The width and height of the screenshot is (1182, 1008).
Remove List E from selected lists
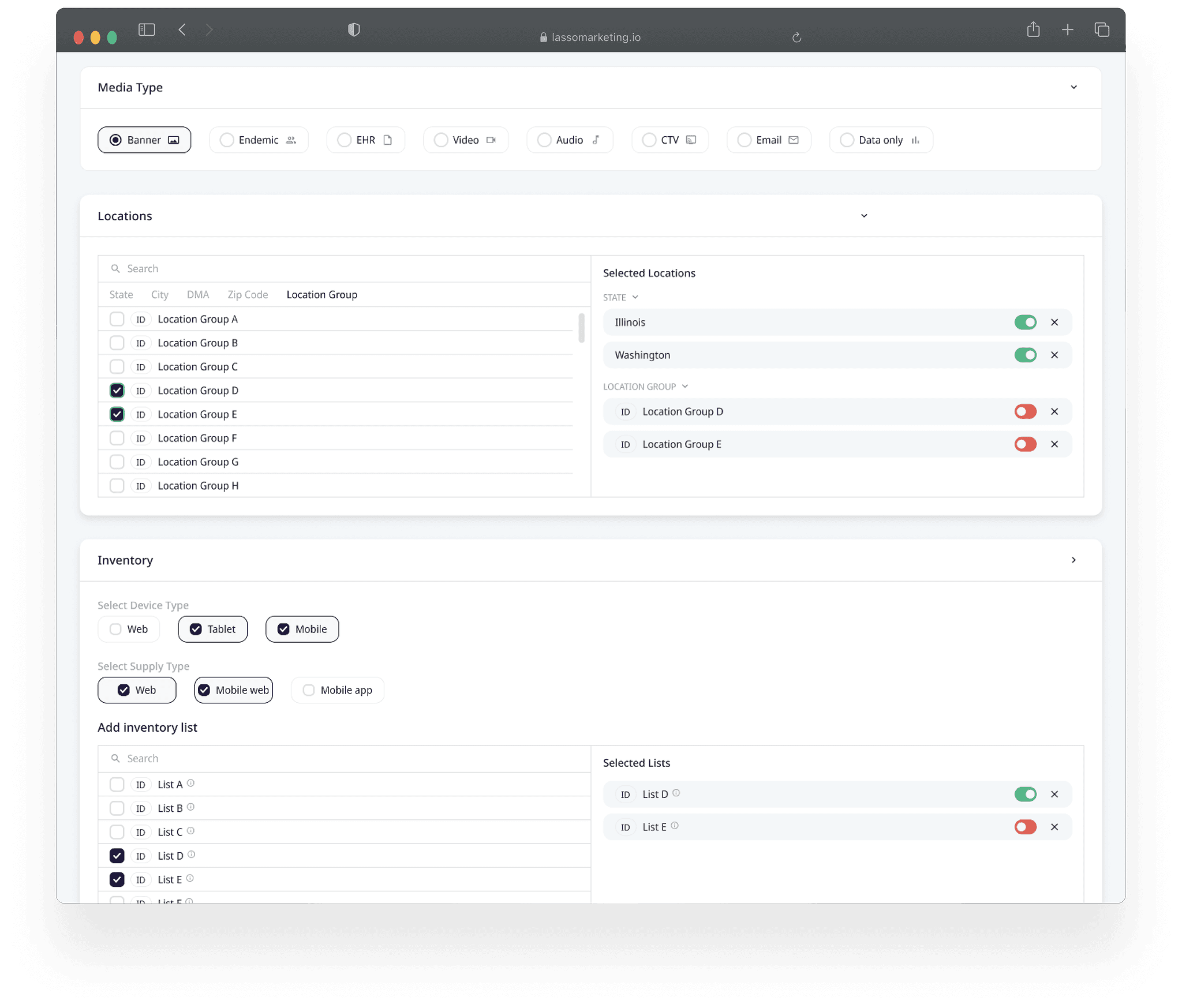1054,827
